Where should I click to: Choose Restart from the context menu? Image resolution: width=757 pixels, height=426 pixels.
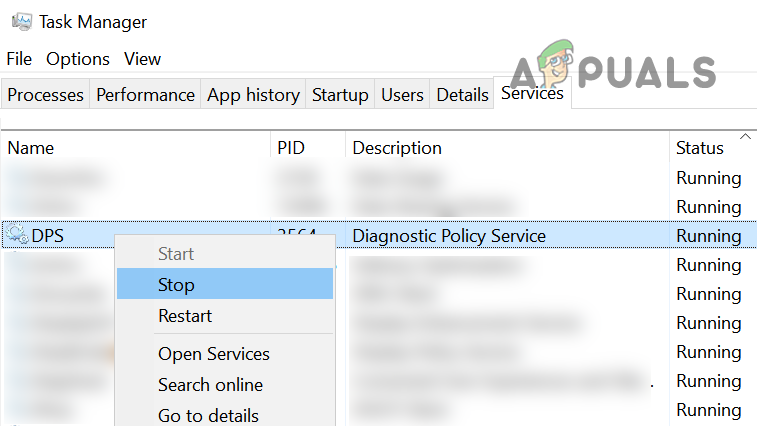(185, 316)
